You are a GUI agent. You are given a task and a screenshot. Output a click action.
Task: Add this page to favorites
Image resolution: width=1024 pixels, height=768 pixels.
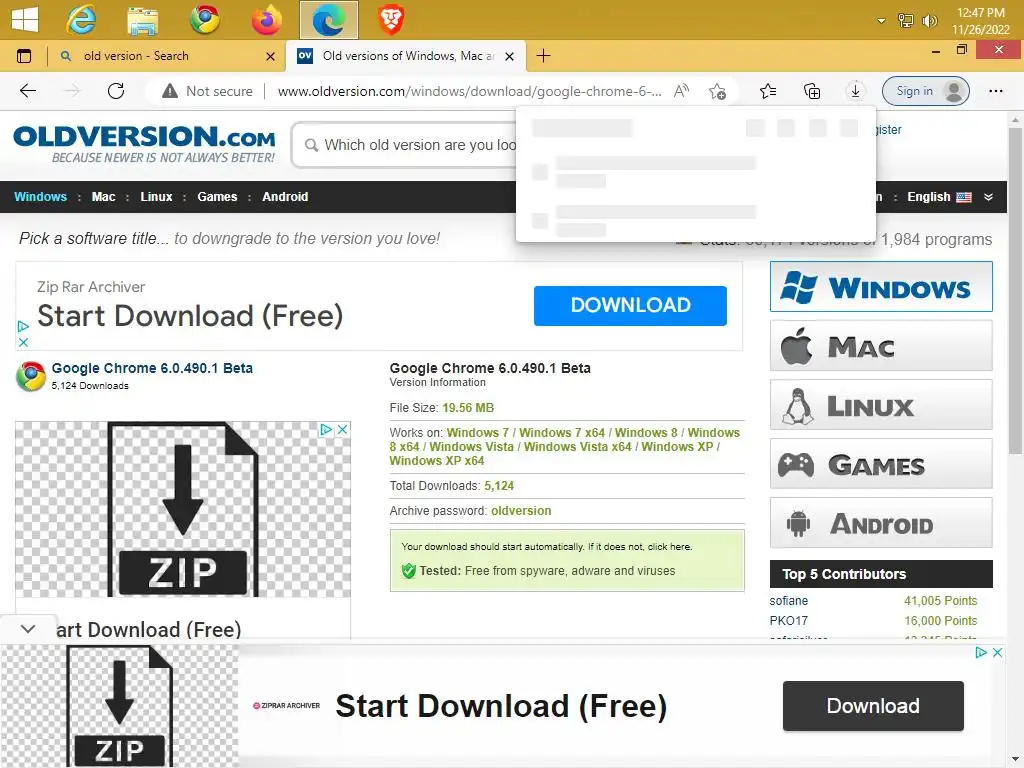pyautogui.click(x=717, y=91)
